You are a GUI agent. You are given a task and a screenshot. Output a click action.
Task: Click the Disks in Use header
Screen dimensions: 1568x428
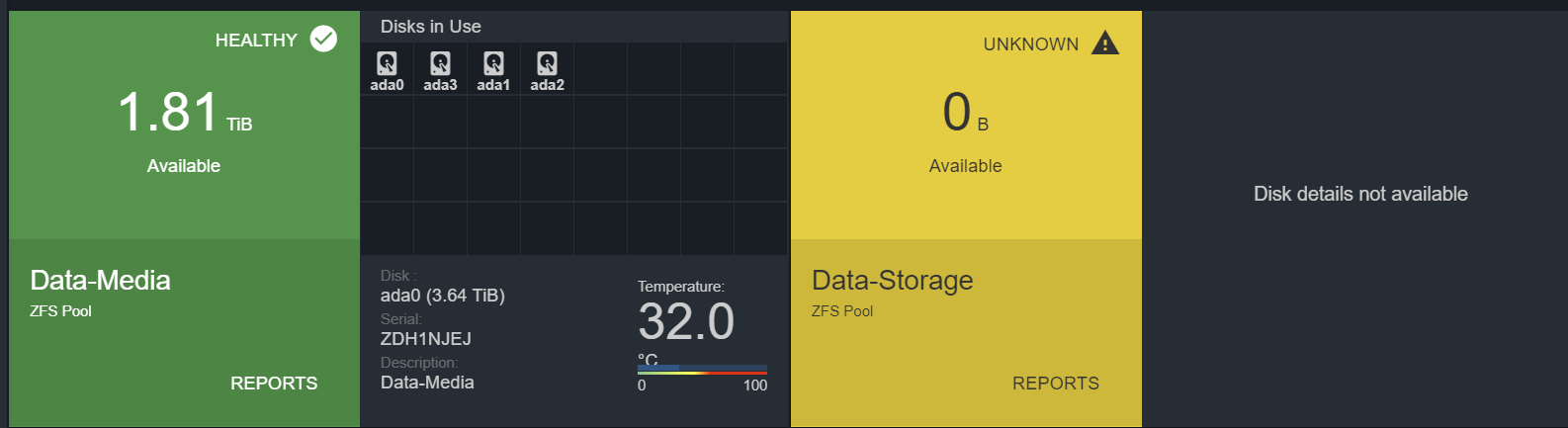pos(431,27)
